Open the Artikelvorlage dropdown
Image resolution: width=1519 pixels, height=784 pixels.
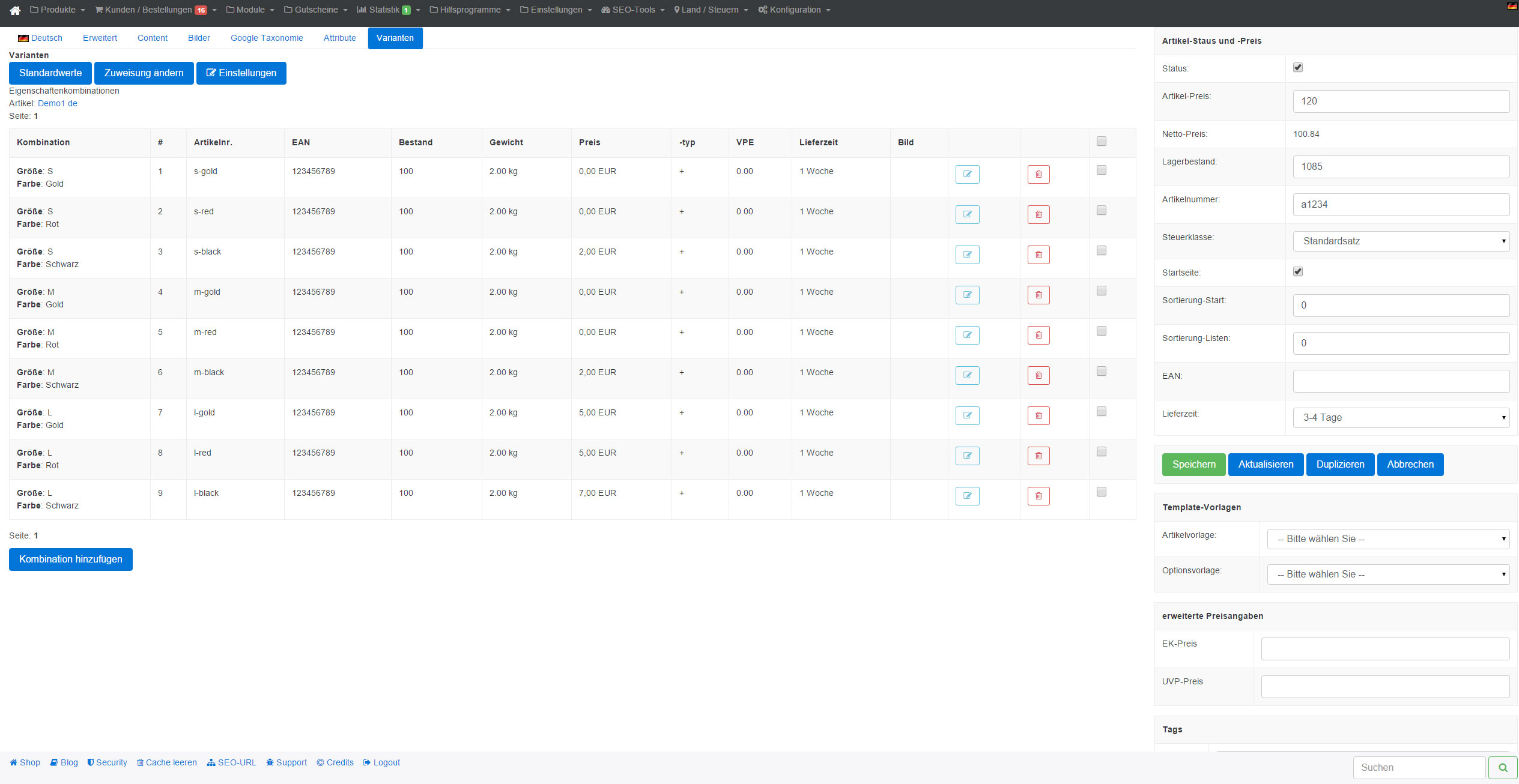pos(1387,539)
